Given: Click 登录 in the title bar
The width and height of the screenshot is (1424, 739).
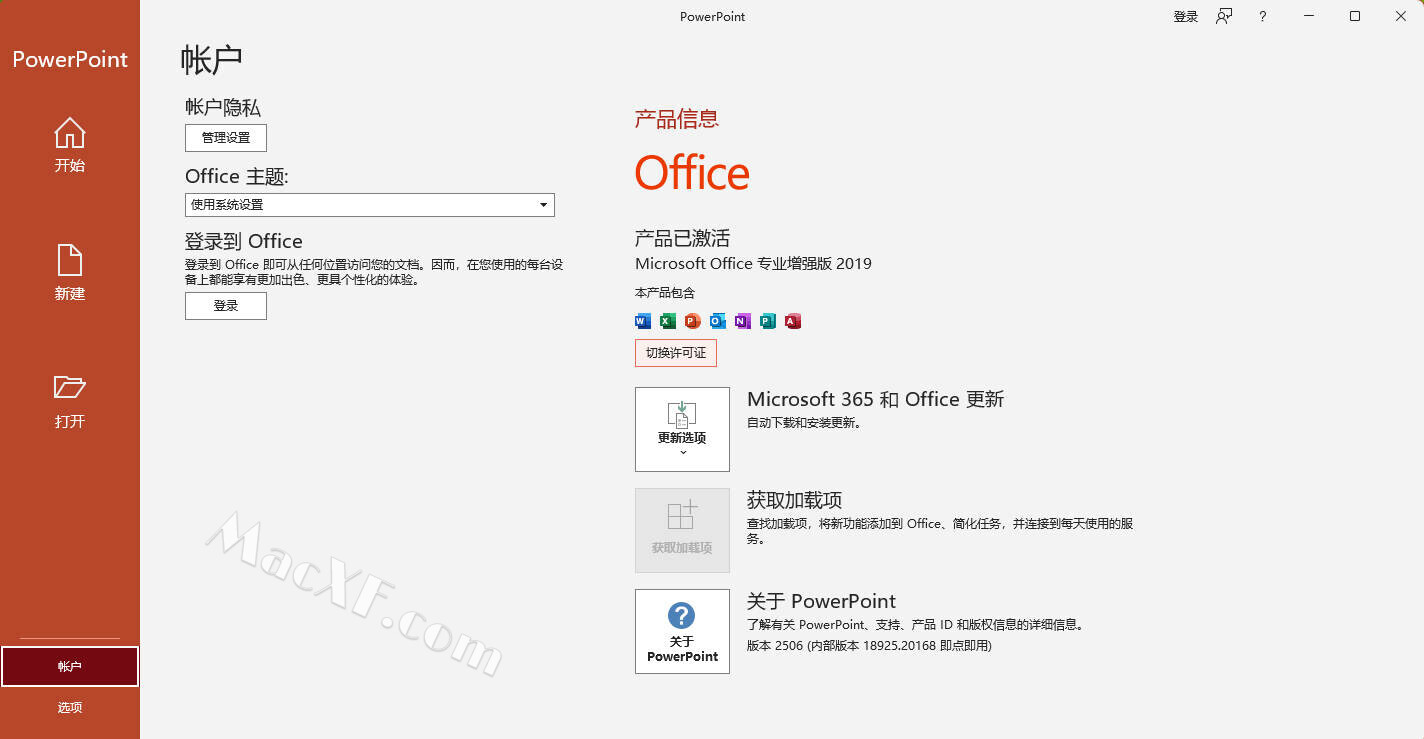Looking at the screenshot, I should click(1186, 17).
